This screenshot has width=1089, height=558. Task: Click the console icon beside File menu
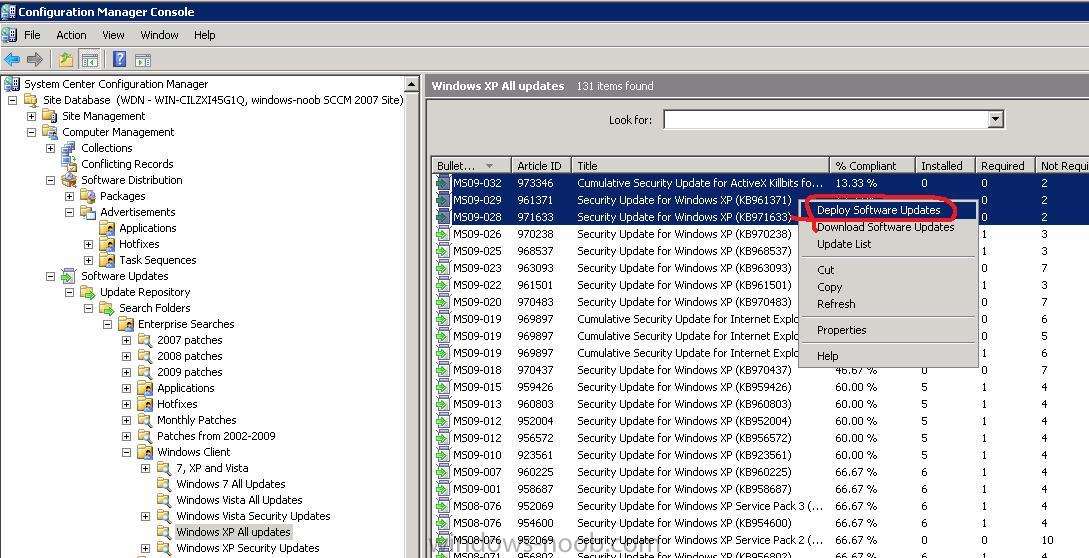(x=9, y=35)
